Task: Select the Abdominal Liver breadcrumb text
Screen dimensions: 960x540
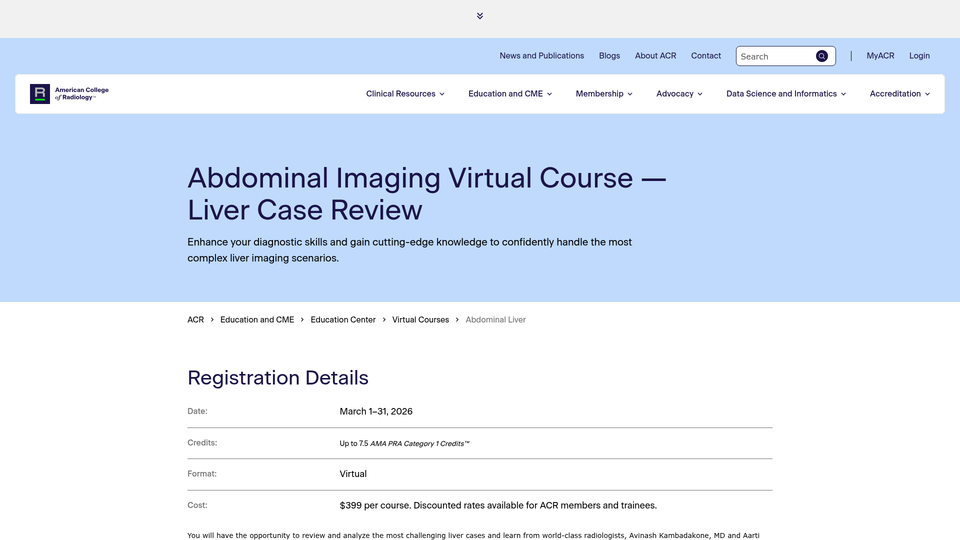Action: tap(495, 320)
